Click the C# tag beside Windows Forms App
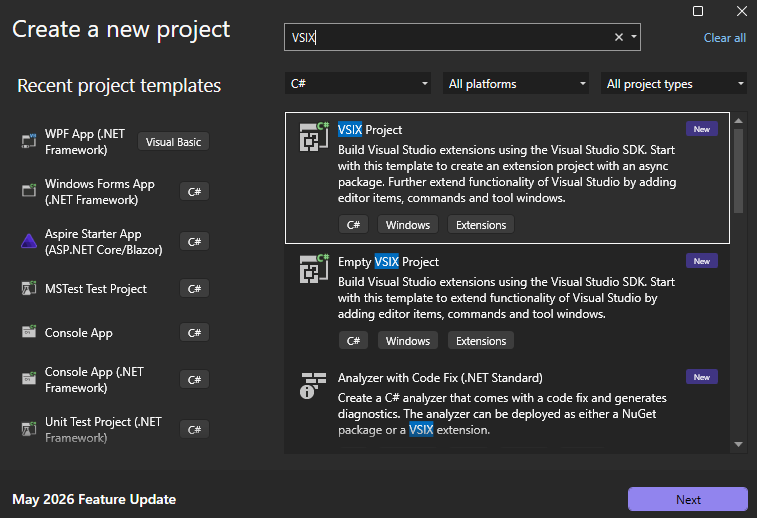Viewport: 757px width, 518px height. click(194, 192)
